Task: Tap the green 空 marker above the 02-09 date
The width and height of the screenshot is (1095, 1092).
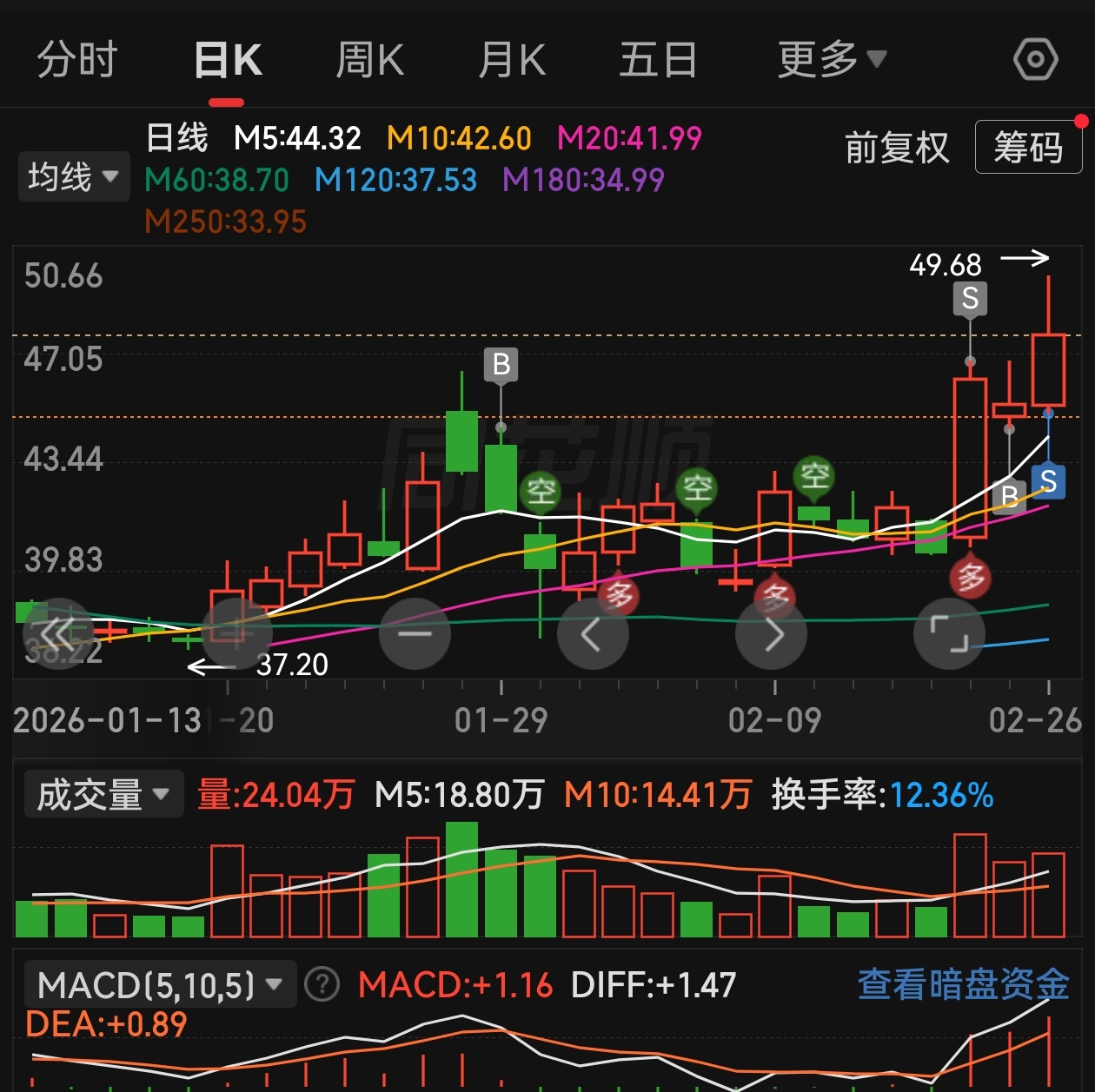Action: [x=814, y=477]
